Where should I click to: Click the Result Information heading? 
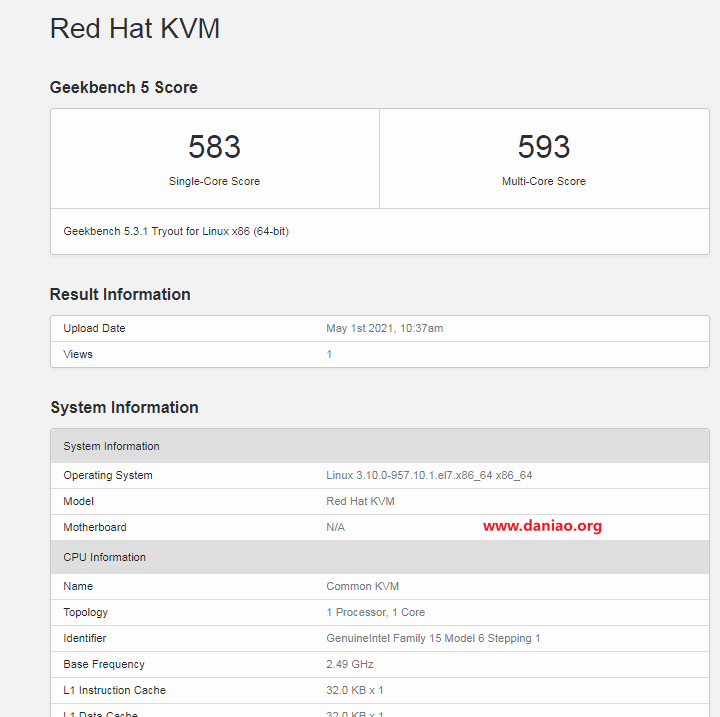point(120,294)
